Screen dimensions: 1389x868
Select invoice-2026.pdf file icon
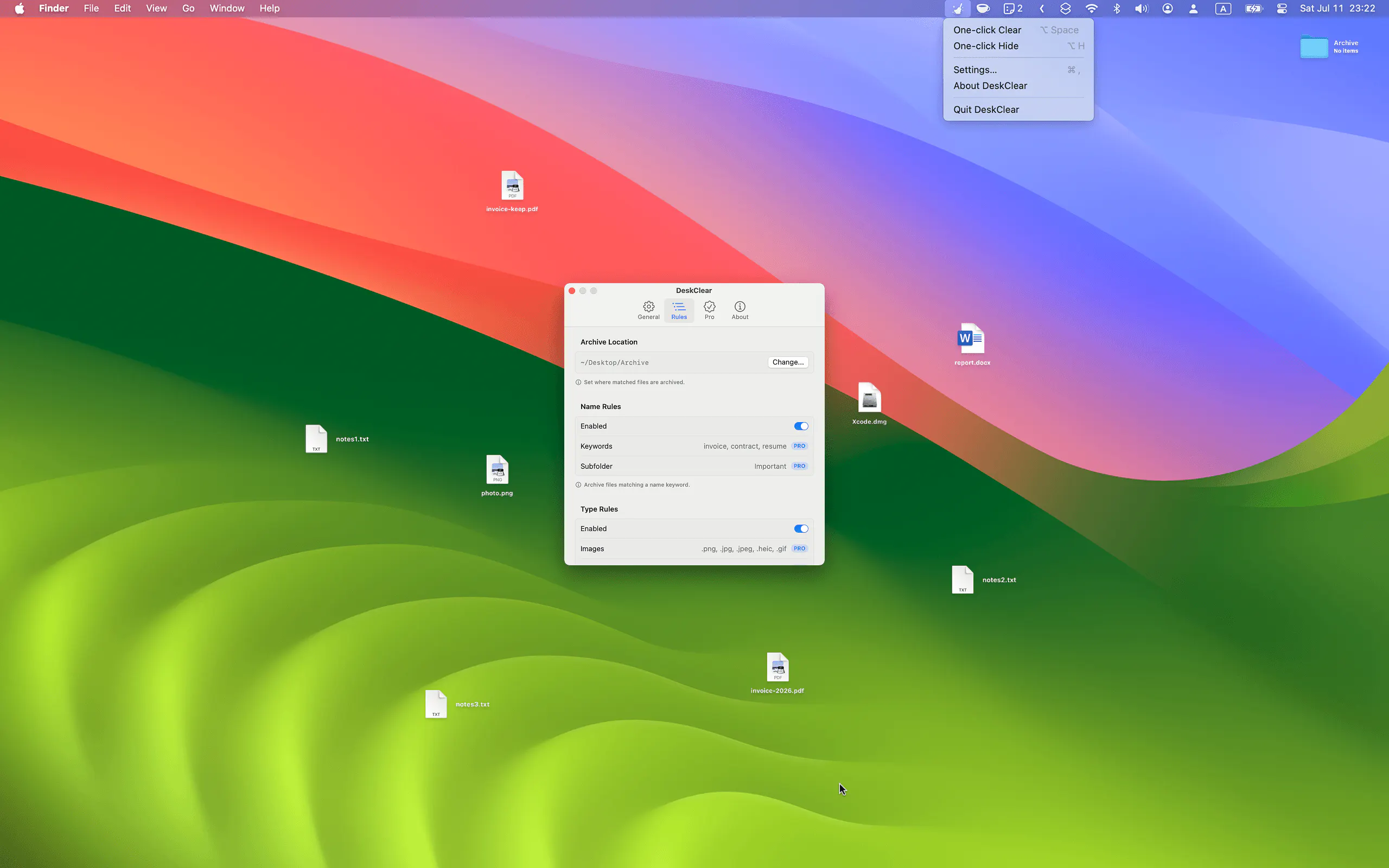777,667
